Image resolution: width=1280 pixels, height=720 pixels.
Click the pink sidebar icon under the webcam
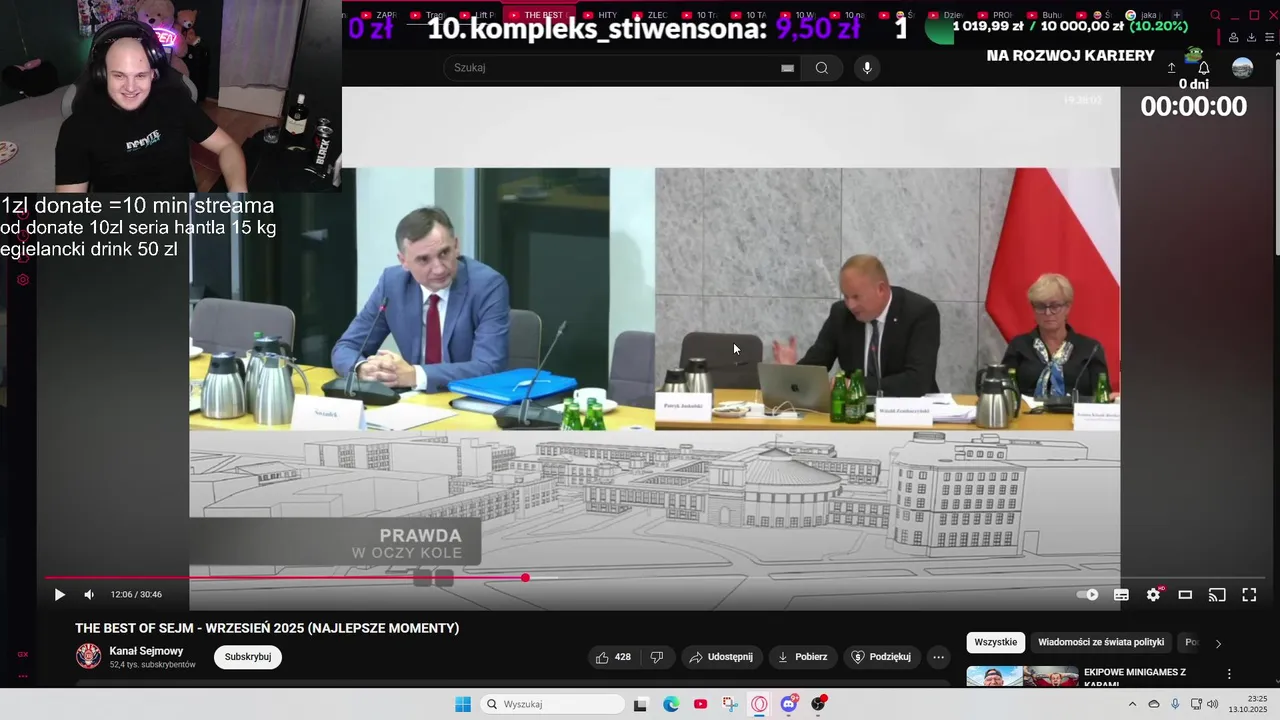23,280
